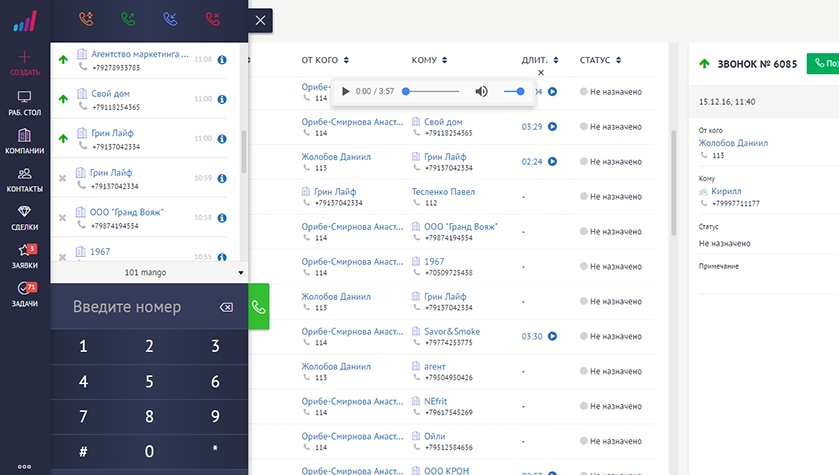Play recording of 02:24 call
The image size is (839, 475).
click(x=552, y=162)
